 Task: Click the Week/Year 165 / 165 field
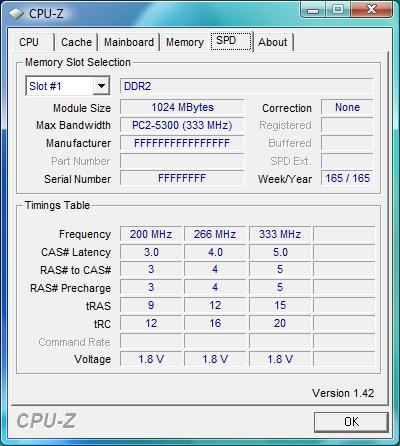(347, 178)
